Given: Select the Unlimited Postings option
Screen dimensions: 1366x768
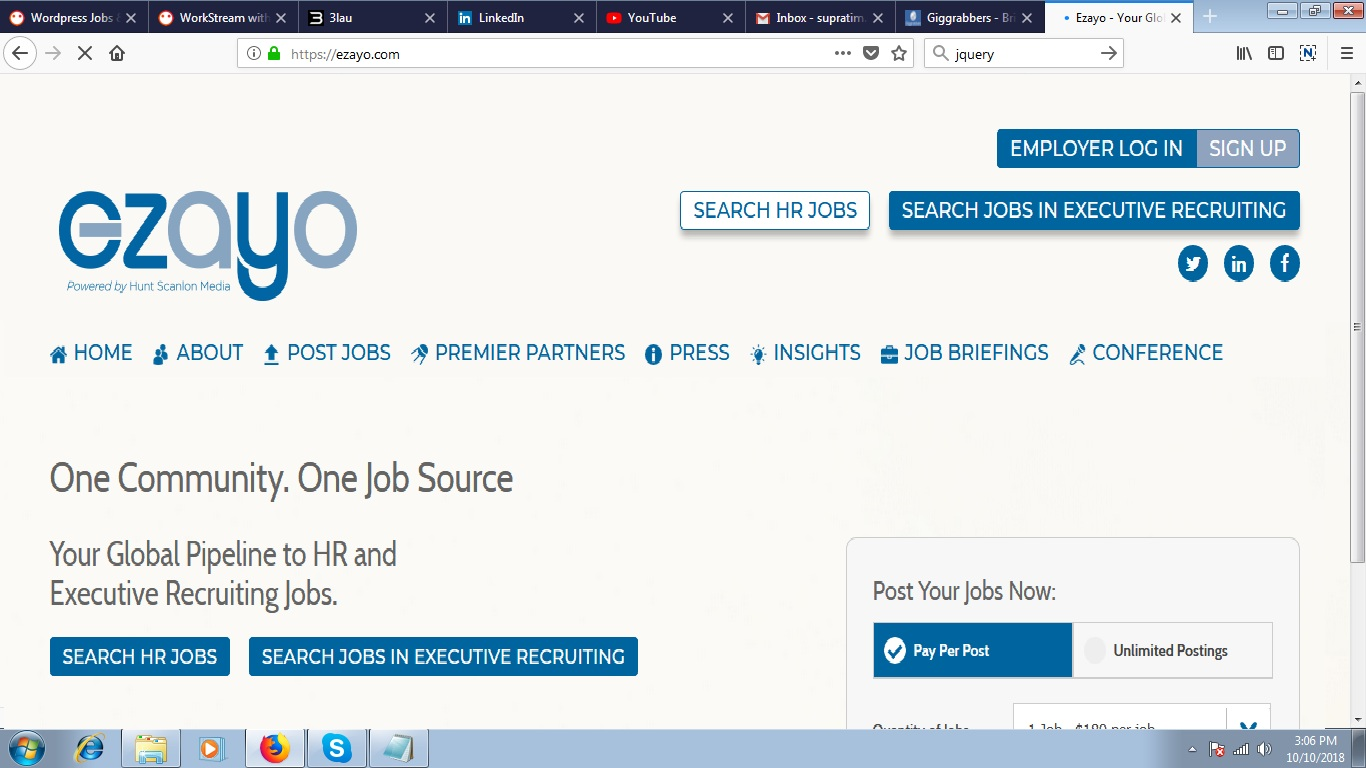Looking at the screenshot, I should click(x=1172, y=651).
